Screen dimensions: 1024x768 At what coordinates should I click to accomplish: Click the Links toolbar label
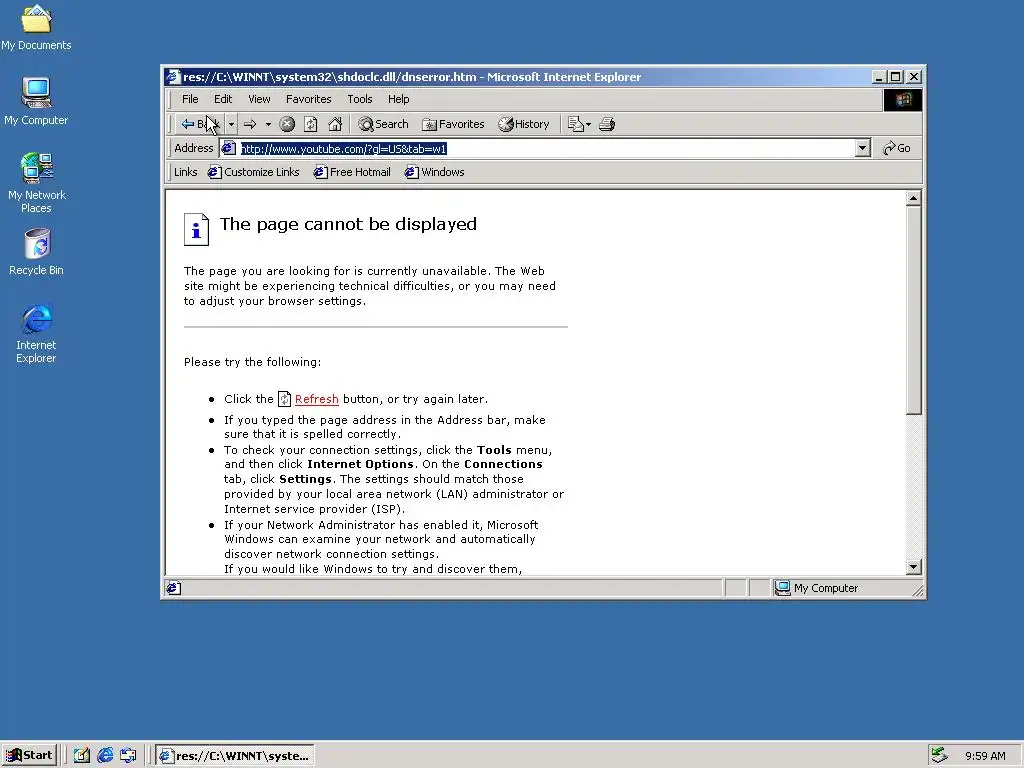click(x=185, y=172)
